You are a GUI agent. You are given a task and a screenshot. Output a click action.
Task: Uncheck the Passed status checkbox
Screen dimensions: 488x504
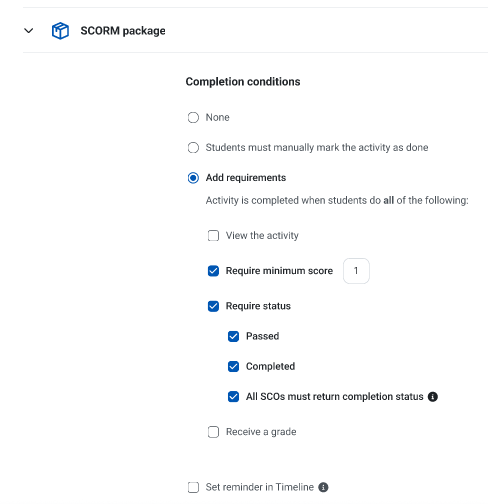pos(233,336)
